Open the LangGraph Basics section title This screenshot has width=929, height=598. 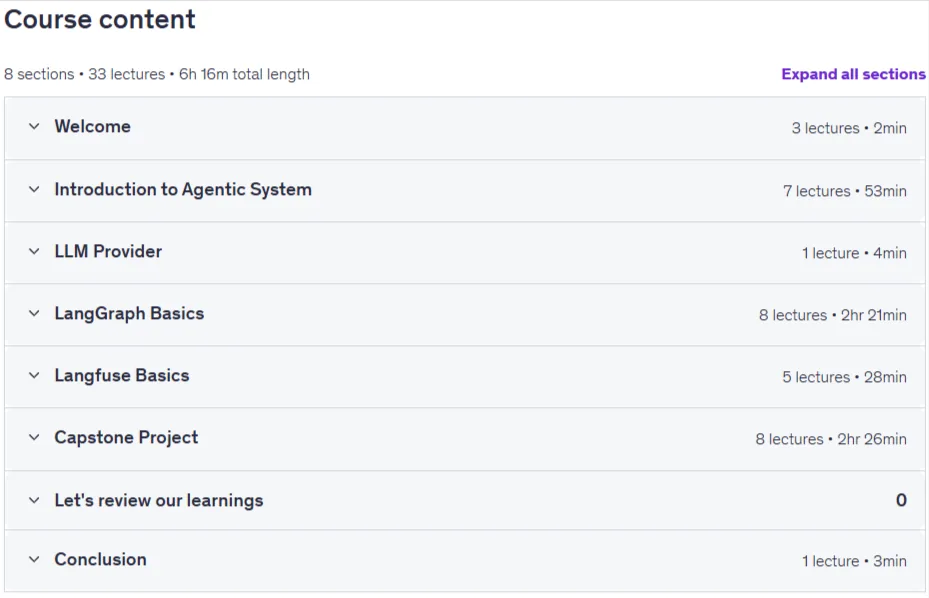point(129,314)
